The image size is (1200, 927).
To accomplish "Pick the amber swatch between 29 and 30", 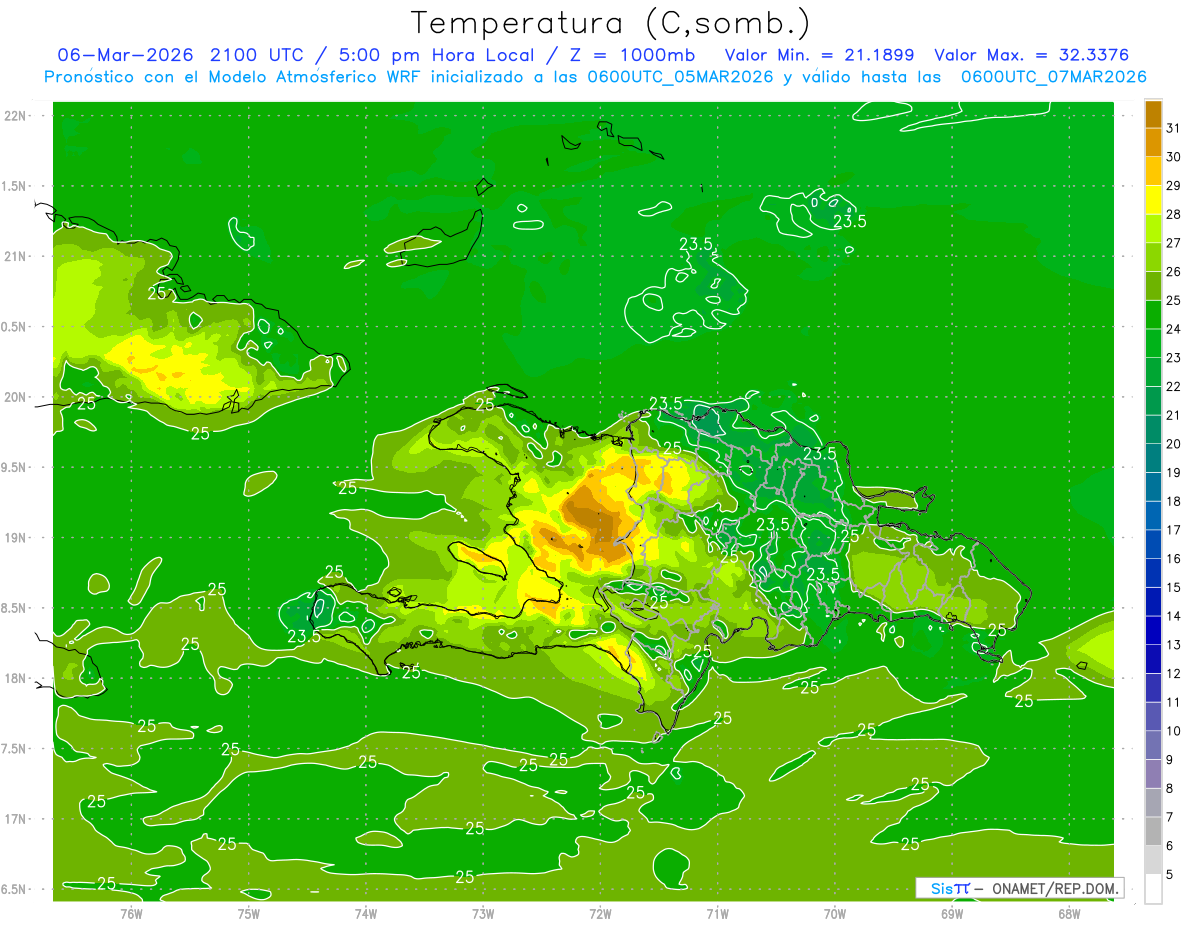I will pos(1153,171).
